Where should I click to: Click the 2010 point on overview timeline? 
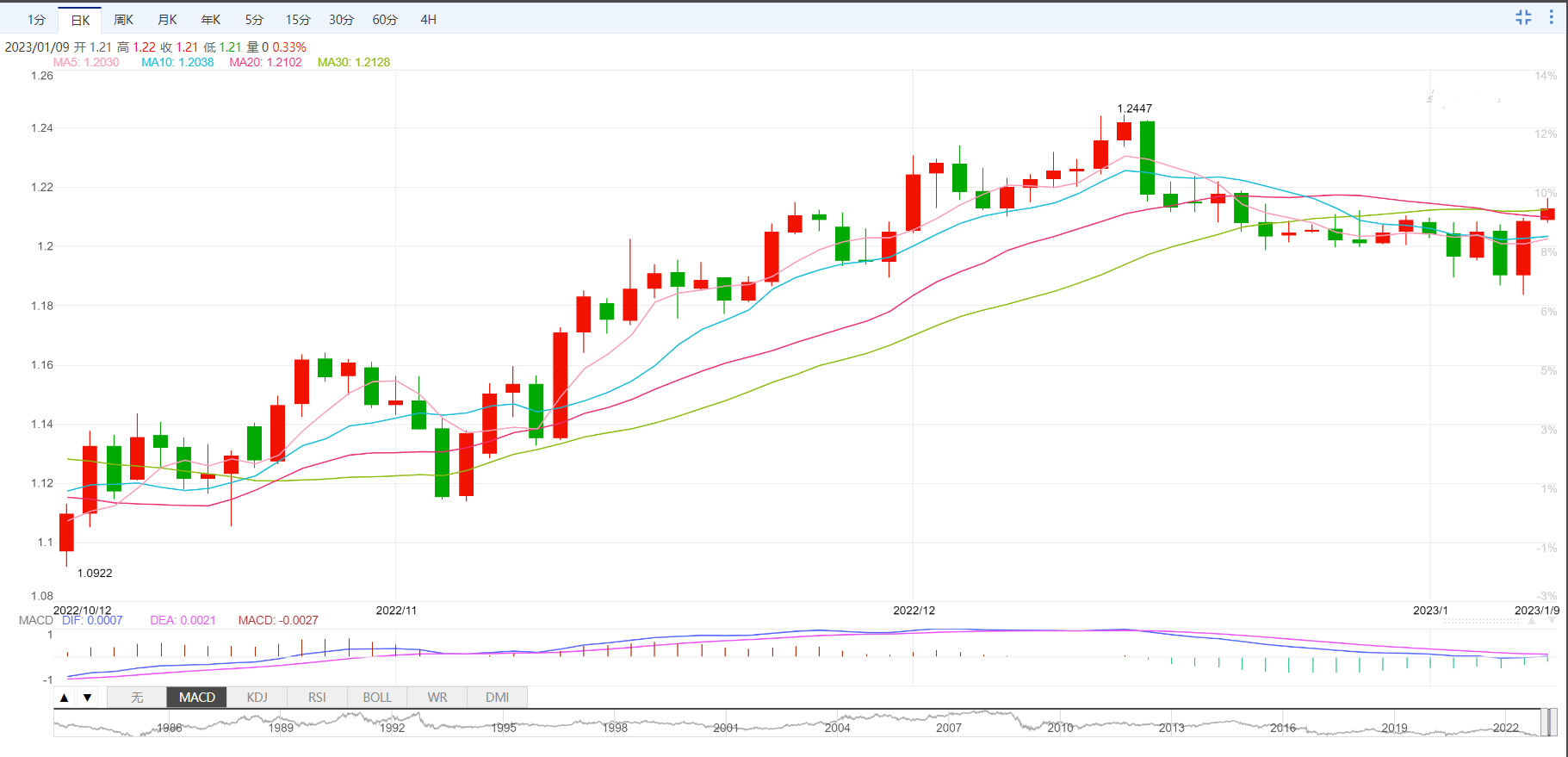click(x=1060, y=727)
